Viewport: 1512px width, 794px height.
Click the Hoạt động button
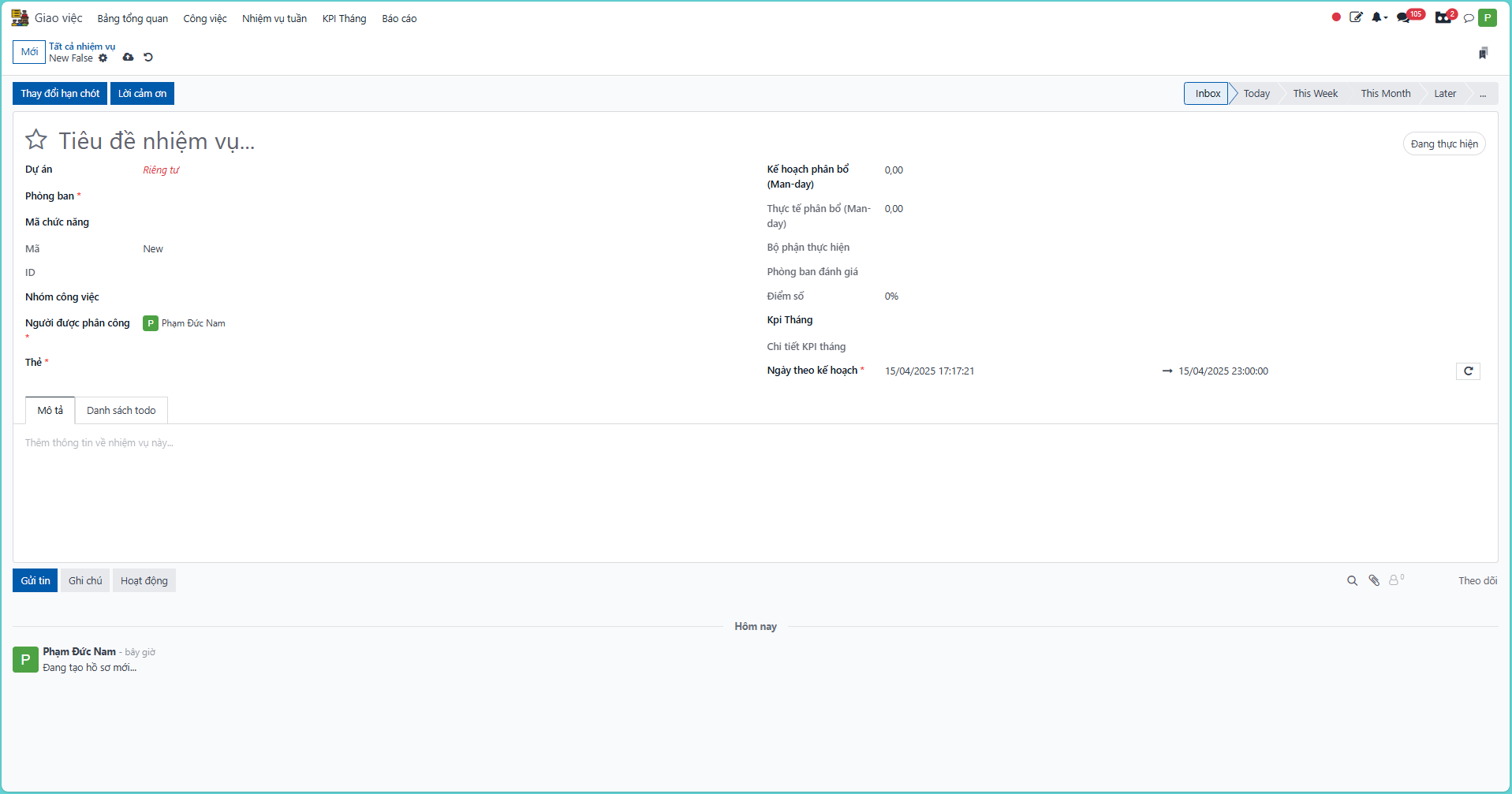144,580
